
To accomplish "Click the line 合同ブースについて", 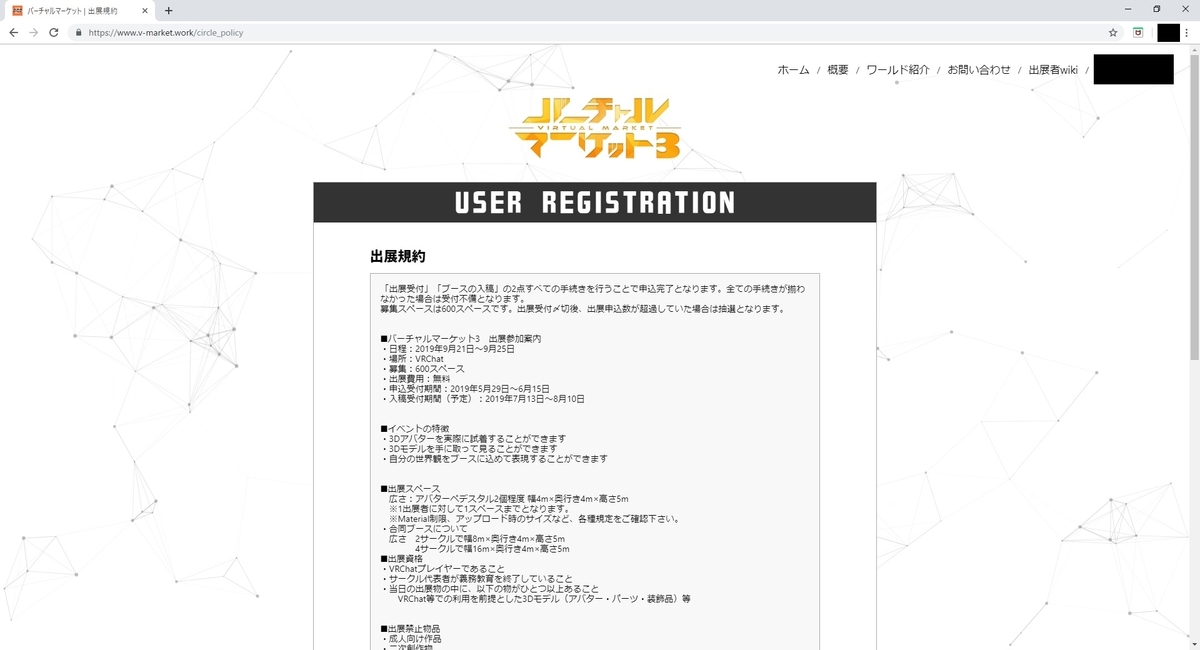I will point(426,528).
